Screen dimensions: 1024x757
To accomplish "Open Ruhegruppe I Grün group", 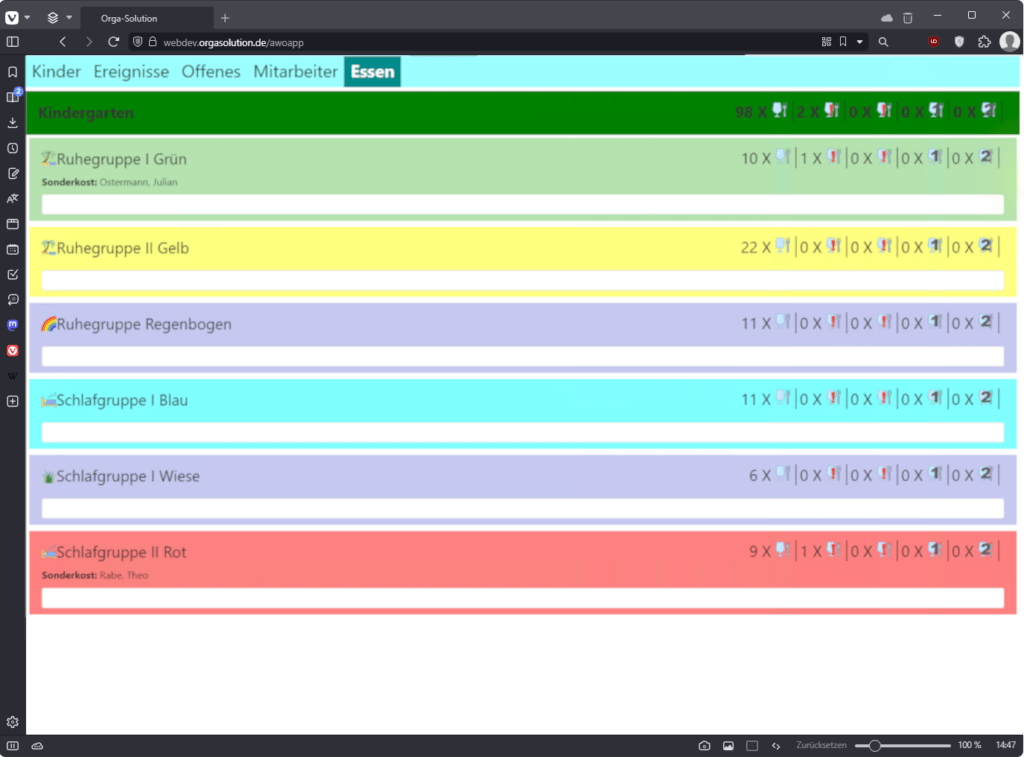I will point(121,159).
